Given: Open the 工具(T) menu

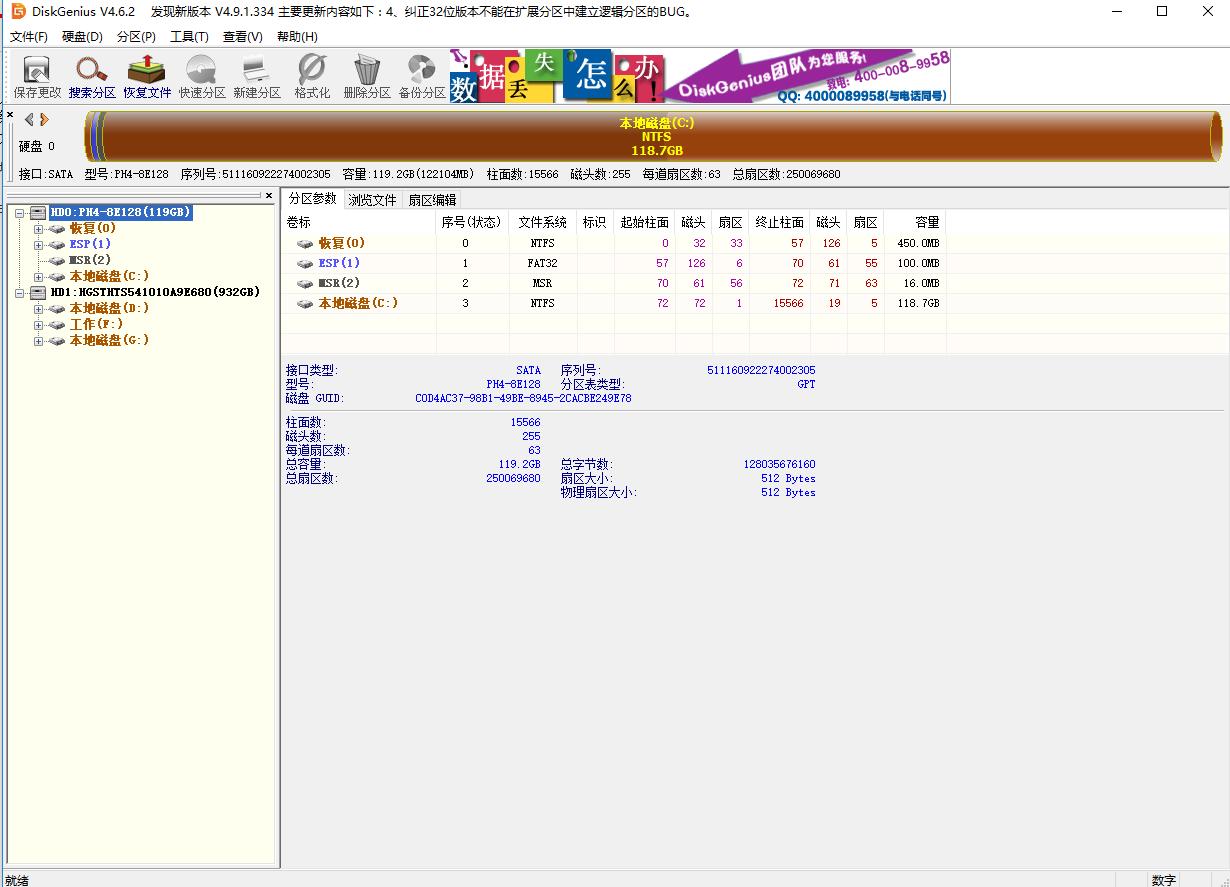Looking at the screenshot, I should (189, 37).
